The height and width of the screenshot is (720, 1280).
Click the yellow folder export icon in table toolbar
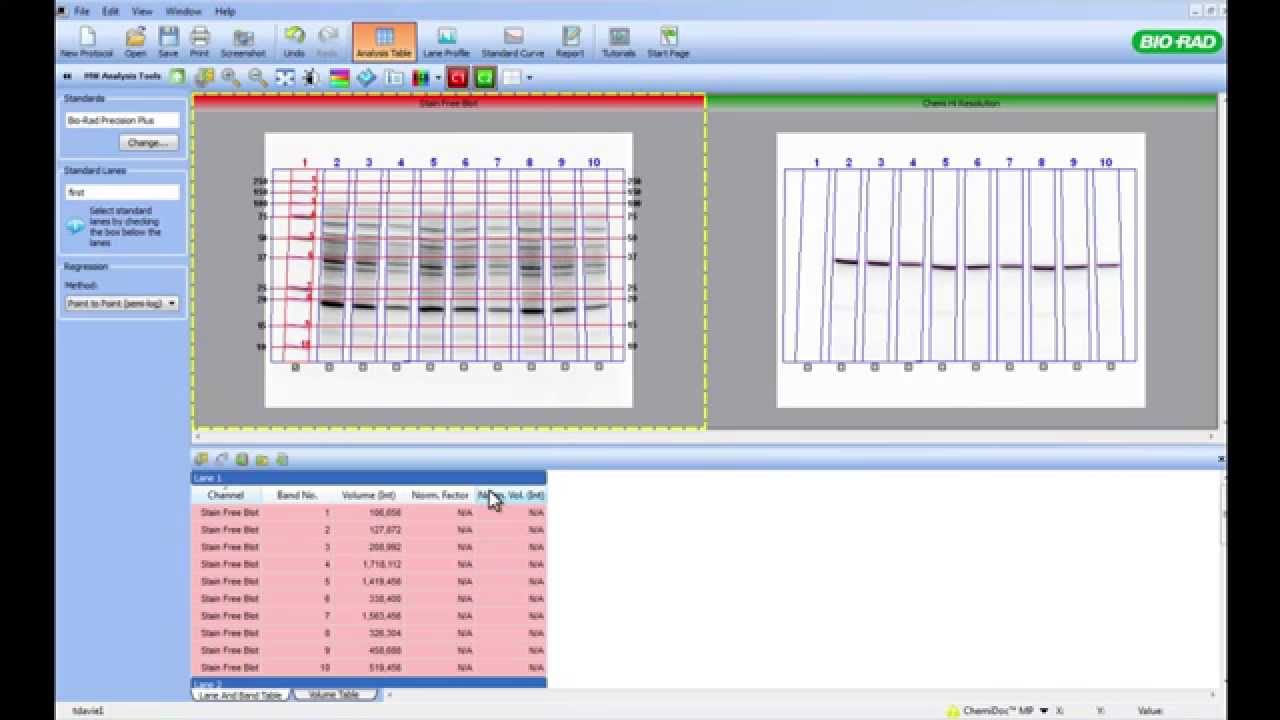tap(262, 459)
